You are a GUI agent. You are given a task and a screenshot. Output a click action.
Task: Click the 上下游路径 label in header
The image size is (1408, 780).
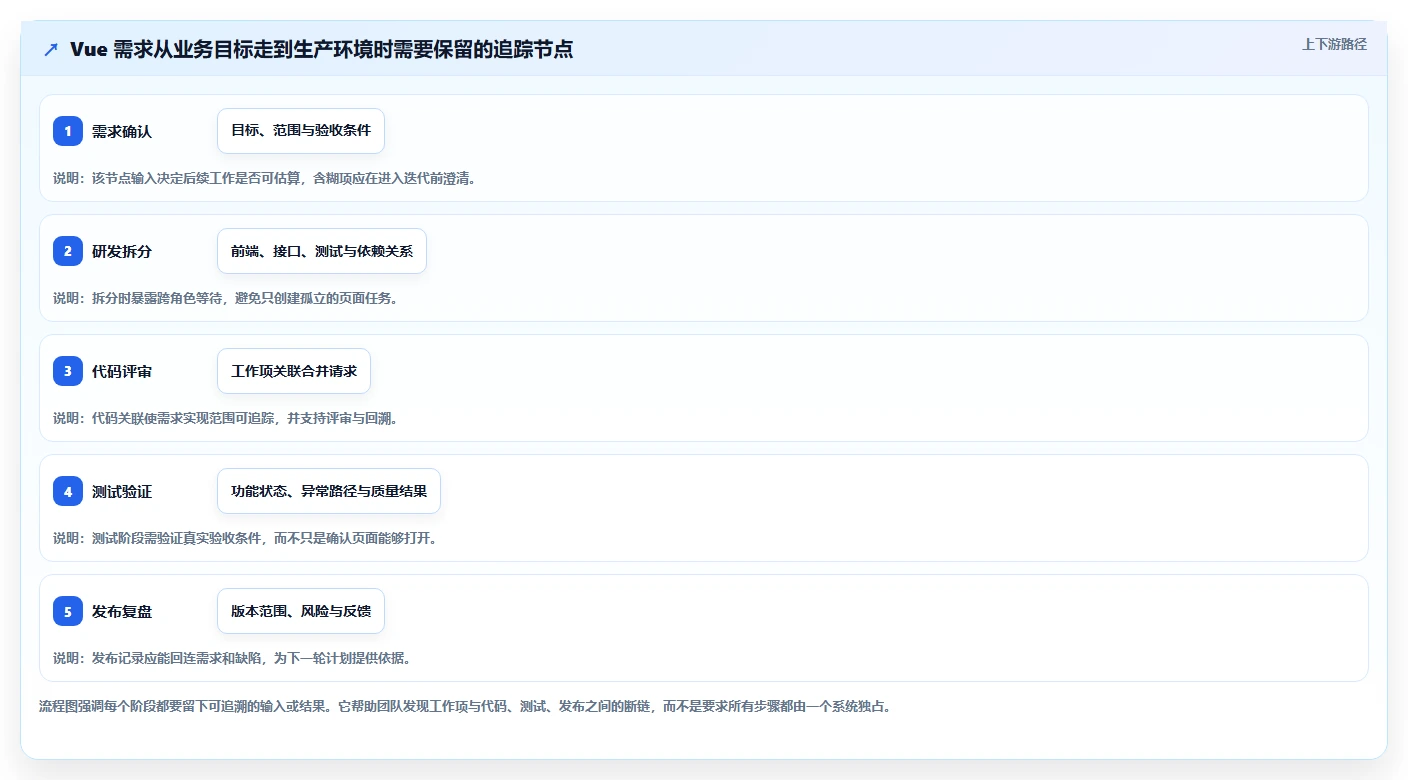1334,44
